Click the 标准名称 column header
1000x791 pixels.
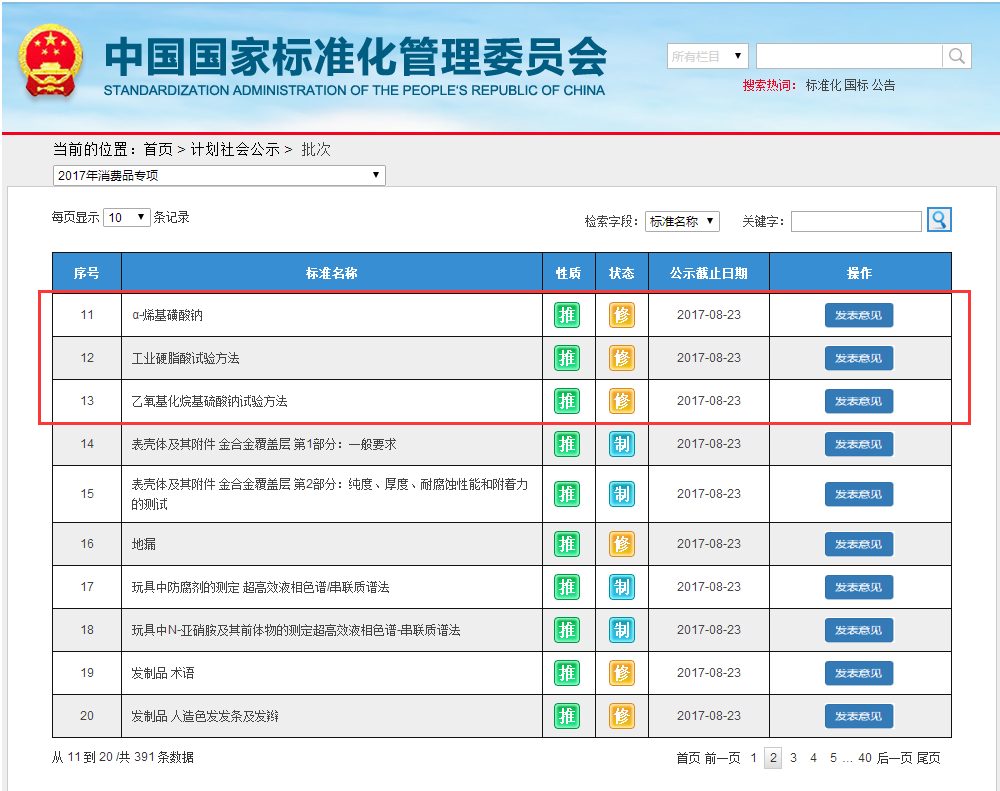pos(331,273)
